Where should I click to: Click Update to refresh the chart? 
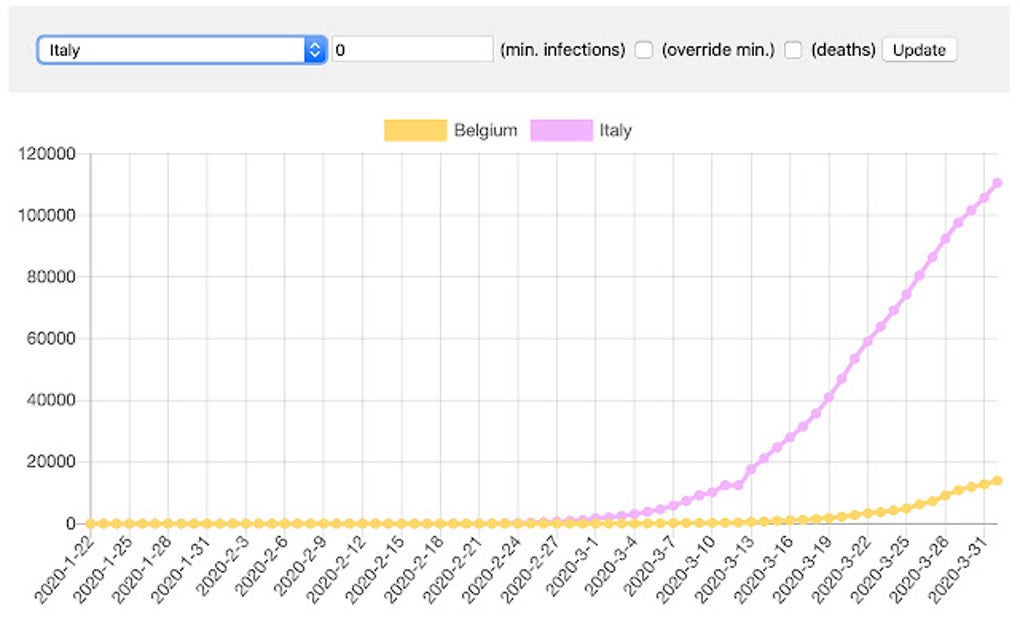coord(918,49)
